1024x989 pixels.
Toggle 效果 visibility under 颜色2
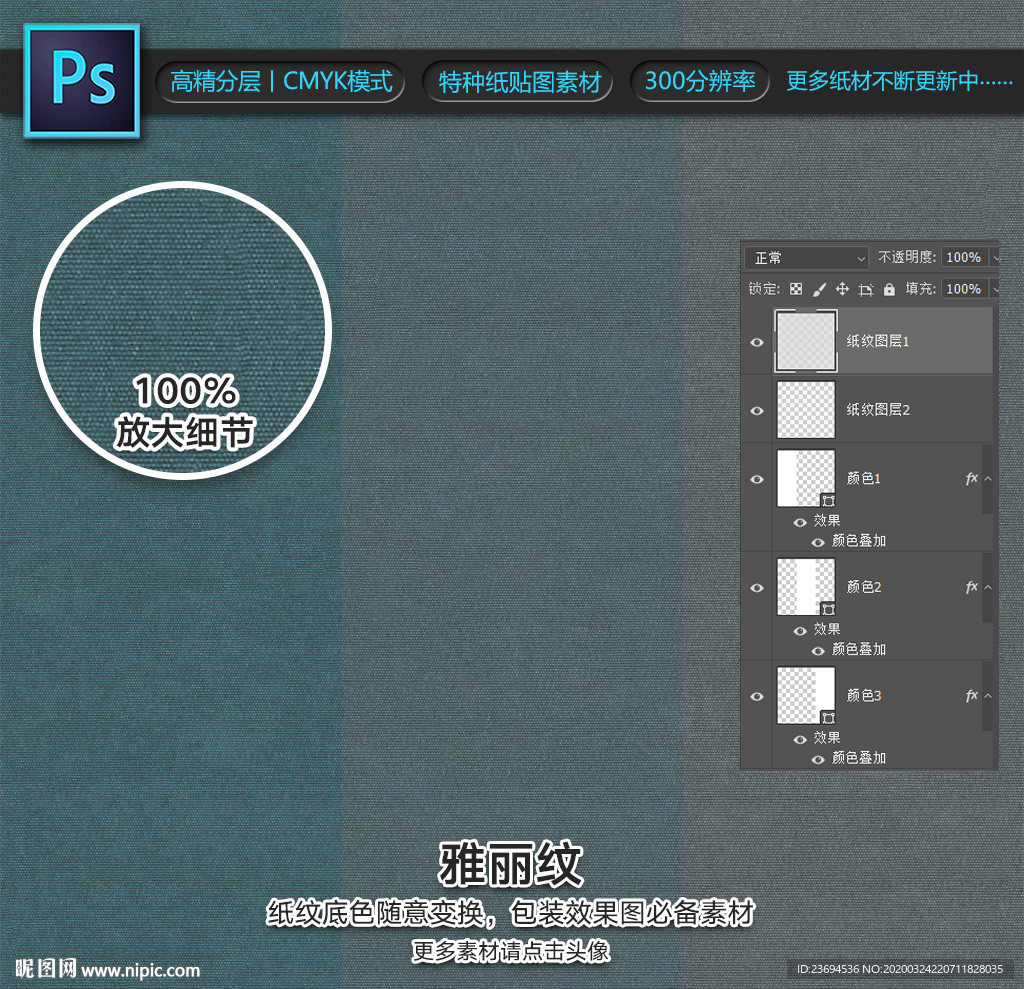[800, 630]
